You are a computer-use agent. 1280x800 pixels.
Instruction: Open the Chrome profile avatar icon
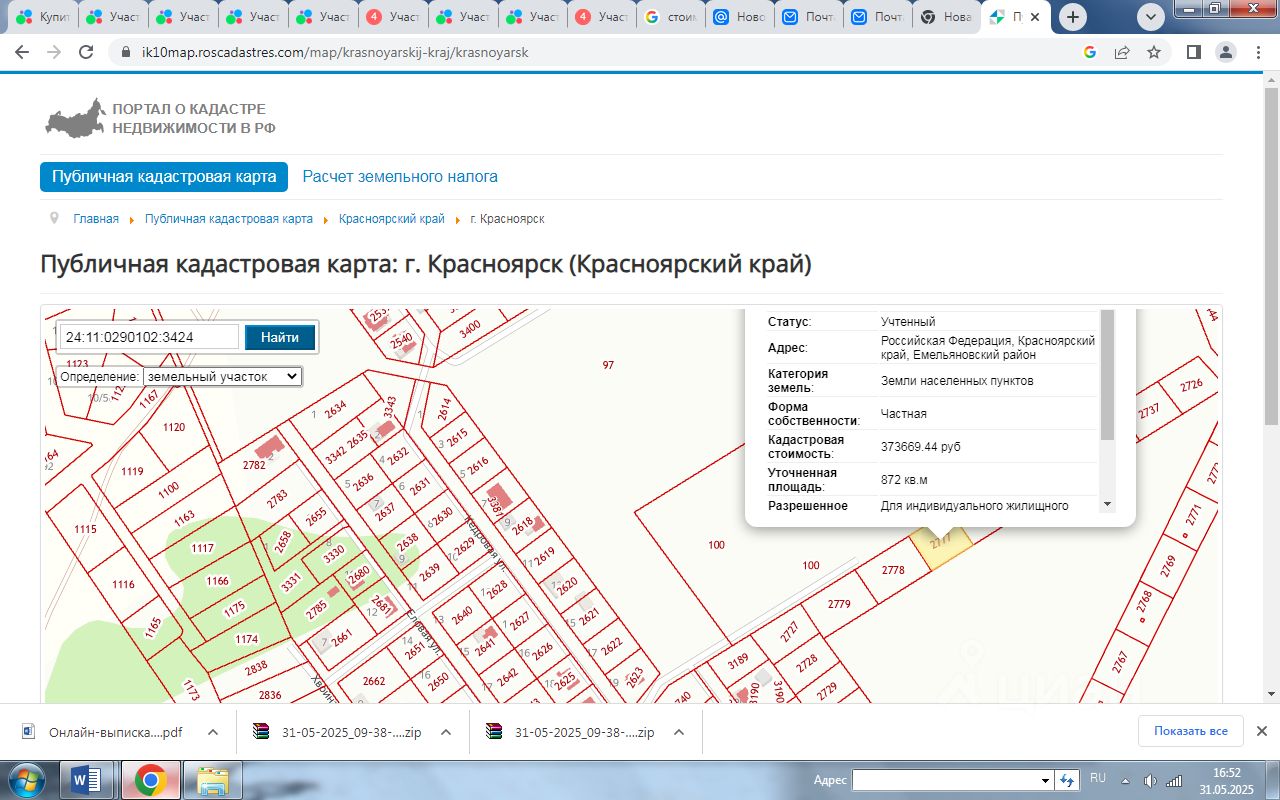1225,52
